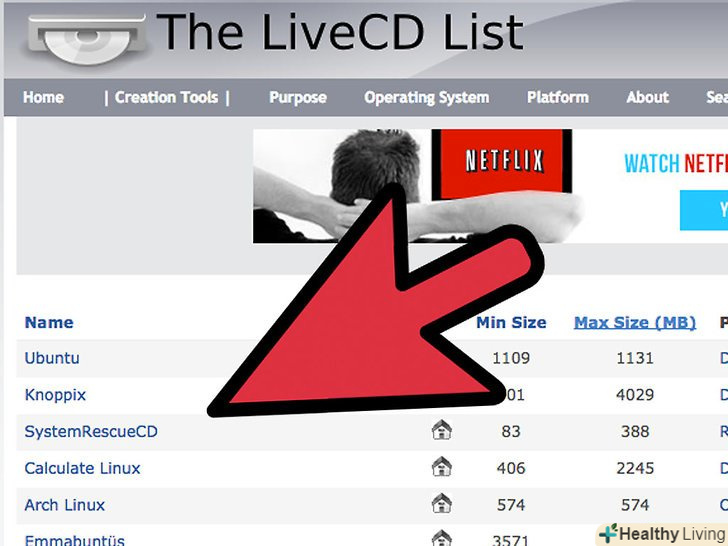
Task: Select SystemRescueCD max size value 388
Action: [635, 431]
